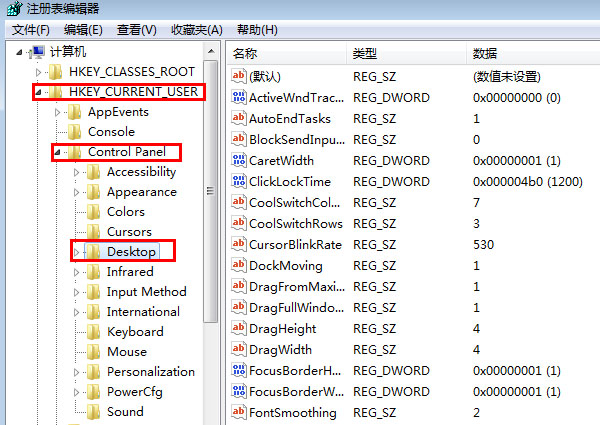Collapse the Control Panel tree node
The height and width of the screenshot is (425, 600).
pos(58,153)
